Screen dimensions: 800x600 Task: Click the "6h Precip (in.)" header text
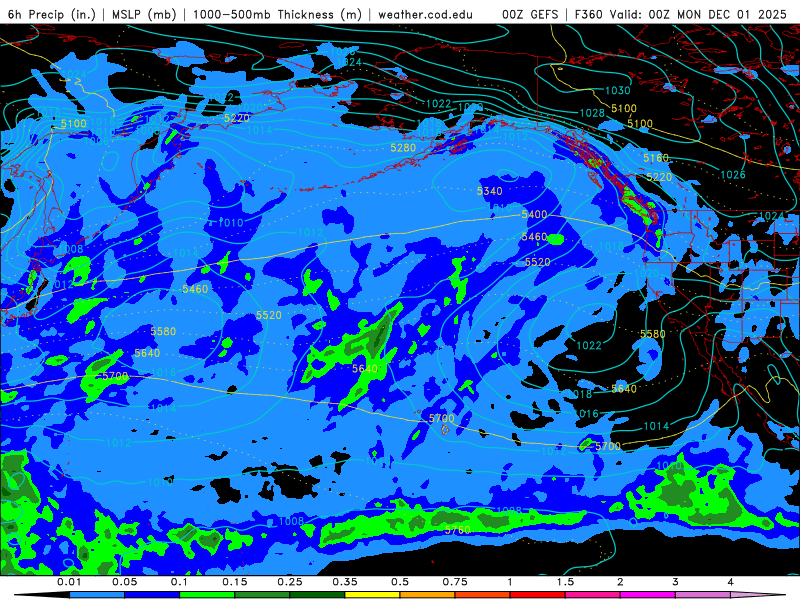point(52,14)
